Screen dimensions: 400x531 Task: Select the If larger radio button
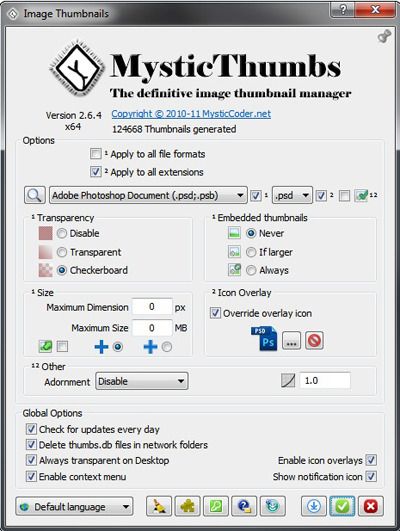click(251, 252)
